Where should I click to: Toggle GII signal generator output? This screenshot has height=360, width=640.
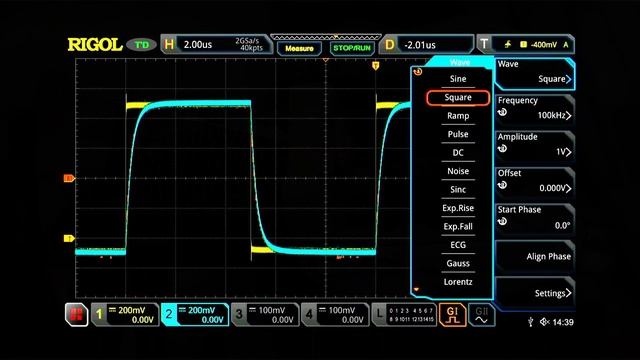[x=482, y=315]
